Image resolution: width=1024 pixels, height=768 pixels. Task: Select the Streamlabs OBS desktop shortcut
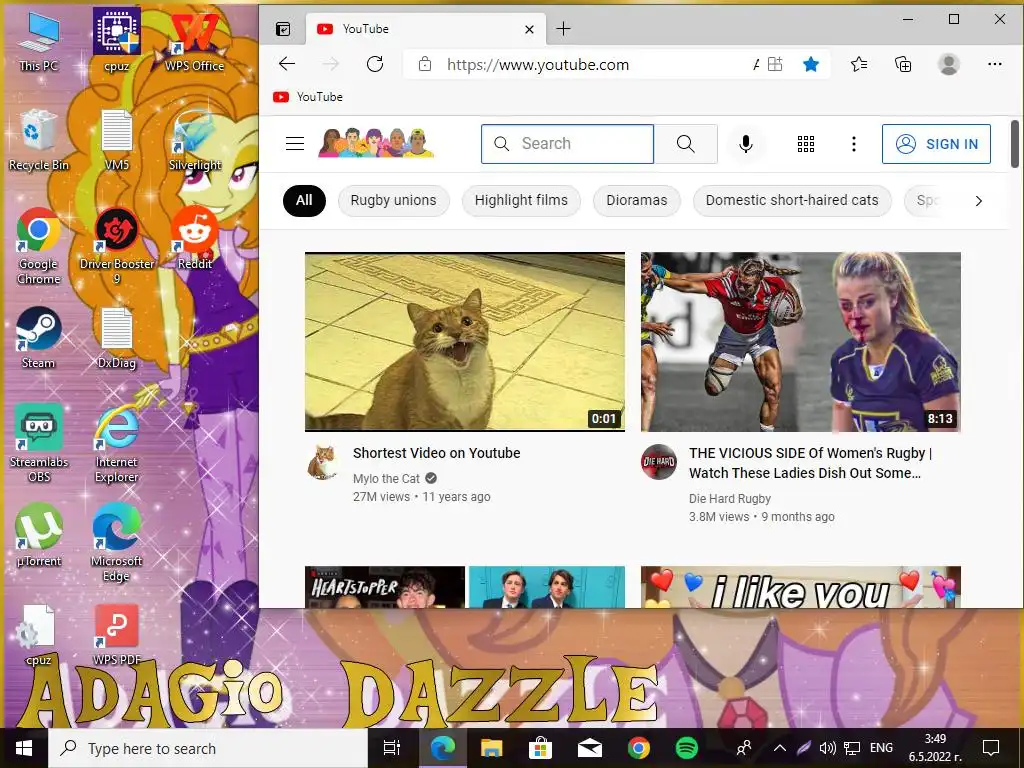39,444
